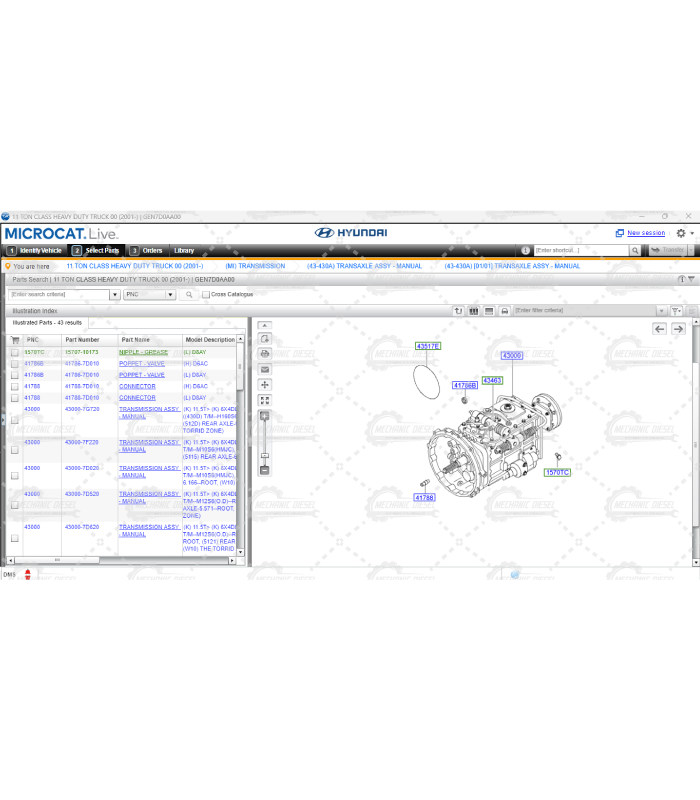This screenshot has width=700, height=800.
Task: Click the fit-to-window illustration icon
Action: pyautogui.click(x=265, y=400)
